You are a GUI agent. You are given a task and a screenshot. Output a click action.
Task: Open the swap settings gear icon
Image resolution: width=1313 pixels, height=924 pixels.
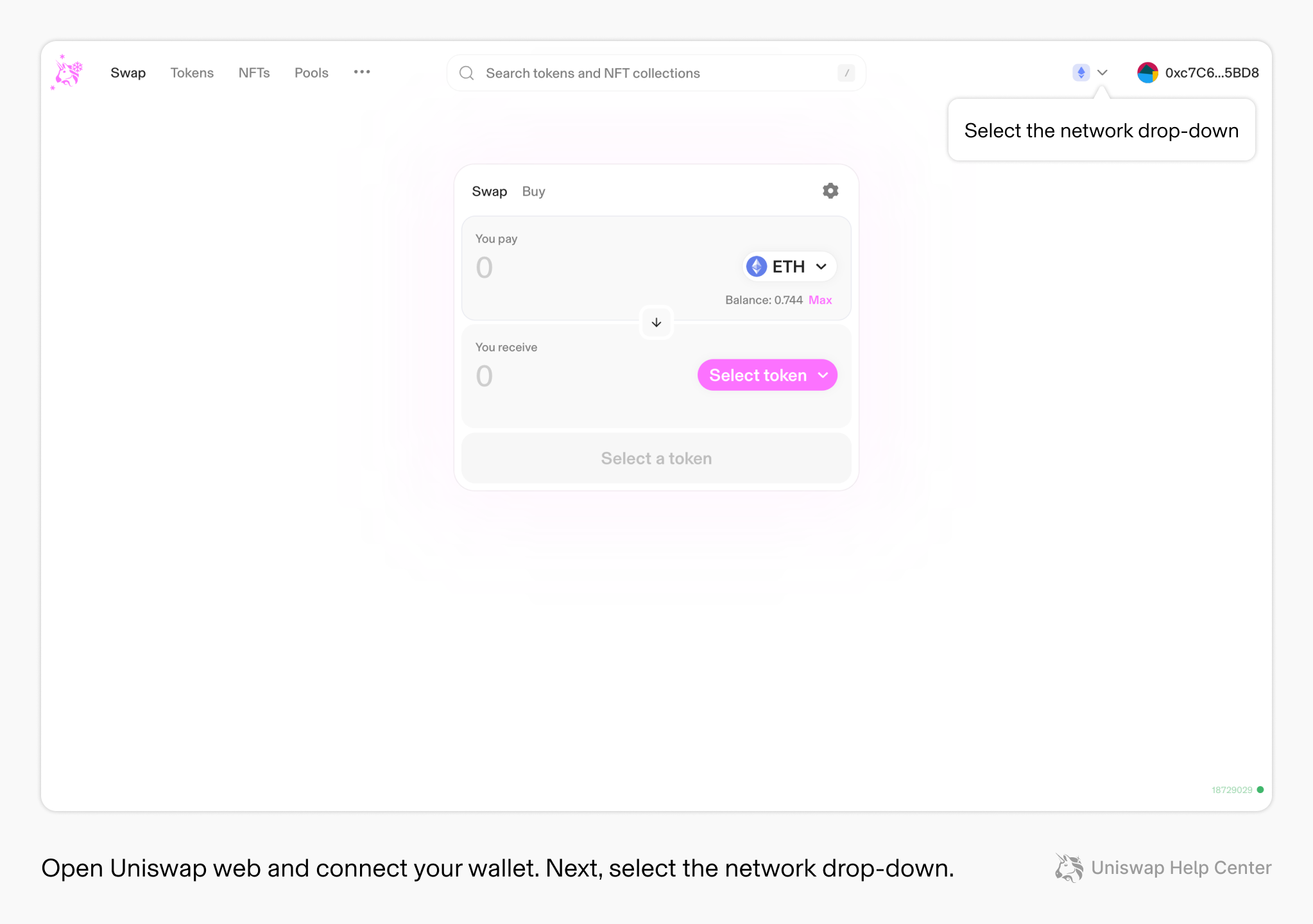click(830, 190)
